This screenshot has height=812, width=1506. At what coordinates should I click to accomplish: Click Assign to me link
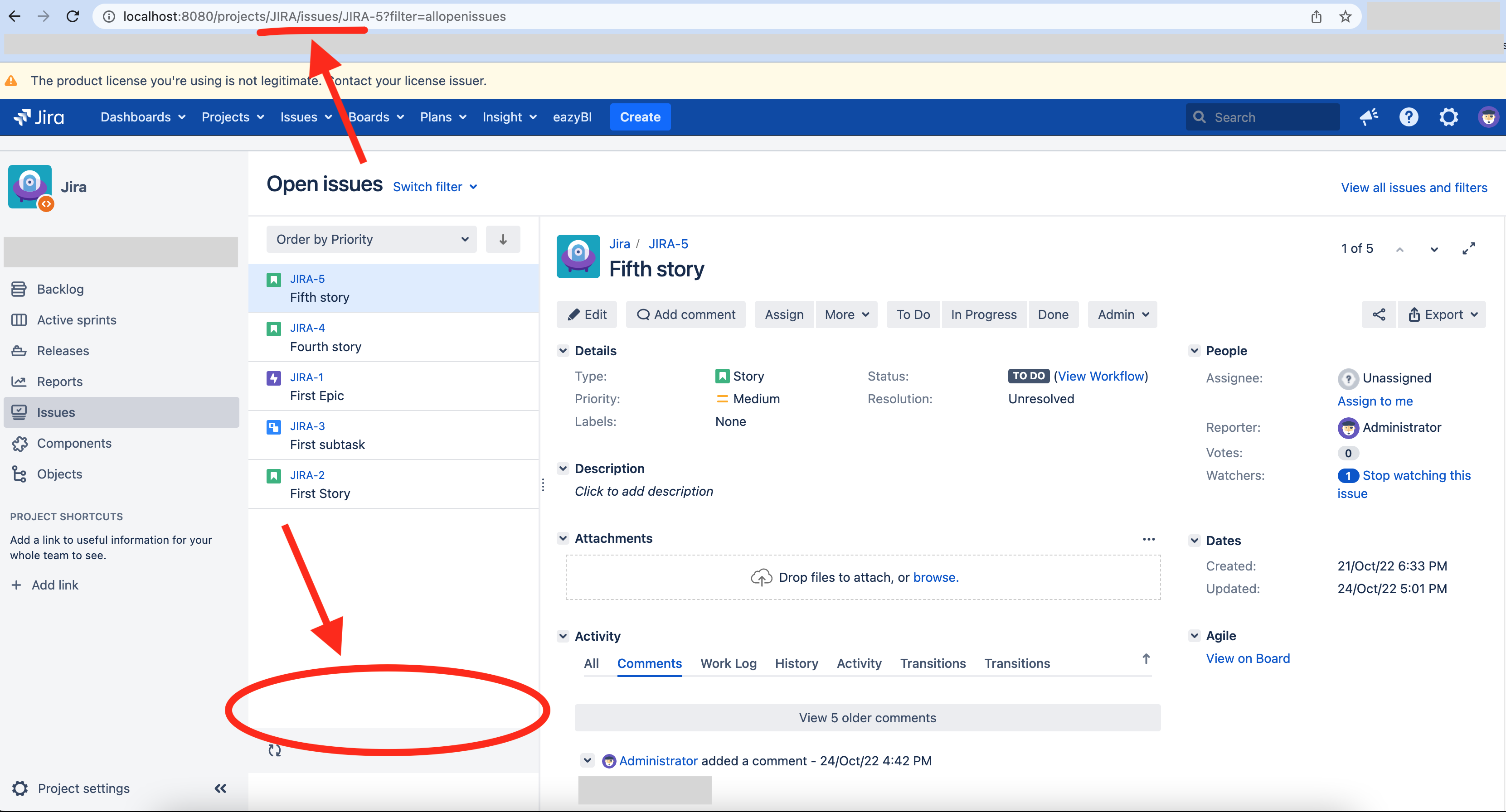[1375, 401]
